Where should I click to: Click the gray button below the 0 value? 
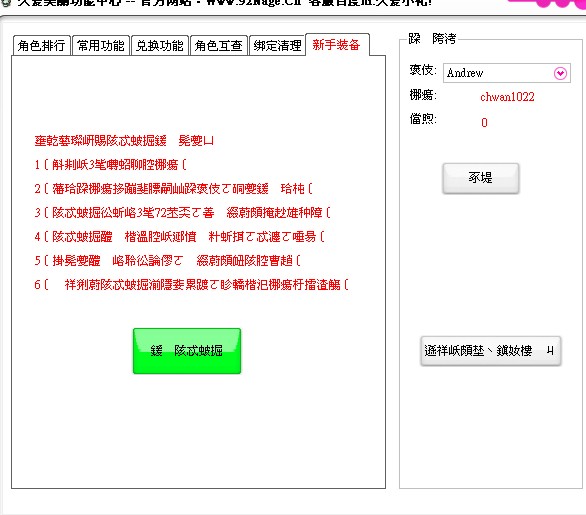[481, 178]
